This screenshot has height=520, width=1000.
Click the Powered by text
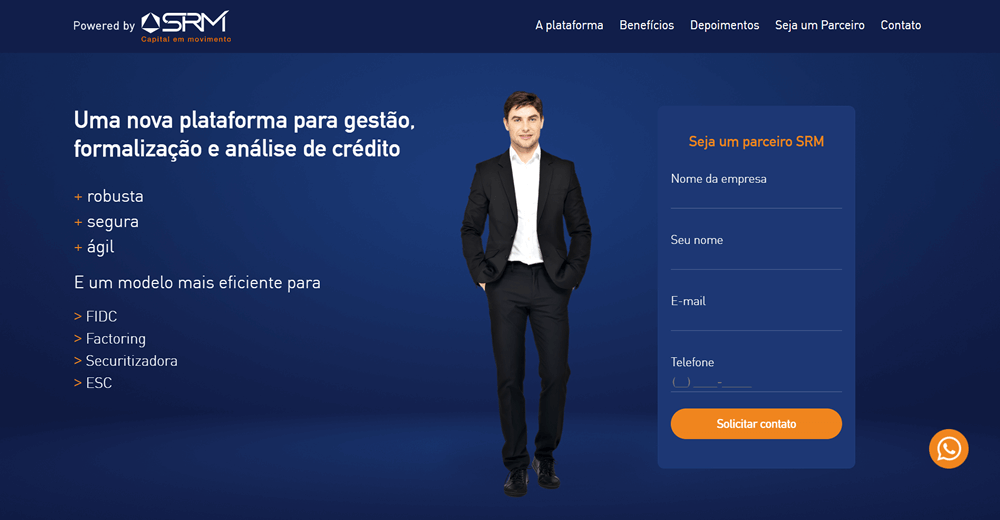(104, 26)
